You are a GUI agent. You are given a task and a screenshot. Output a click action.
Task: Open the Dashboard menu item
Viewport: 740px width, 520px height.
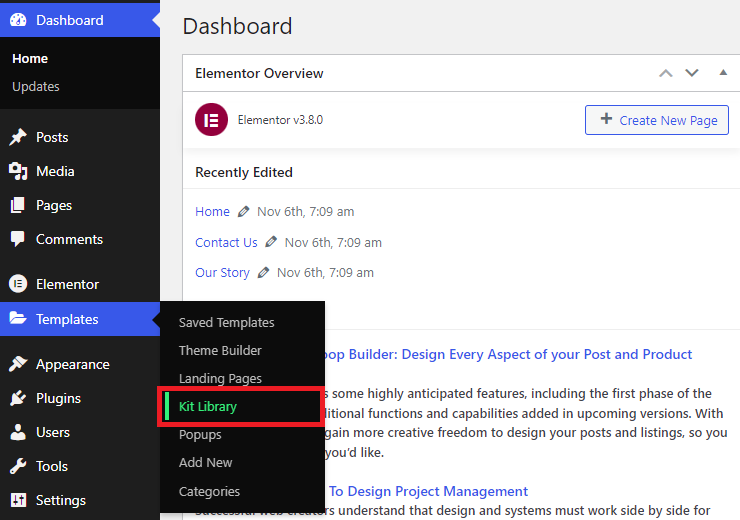click(80, 20)
